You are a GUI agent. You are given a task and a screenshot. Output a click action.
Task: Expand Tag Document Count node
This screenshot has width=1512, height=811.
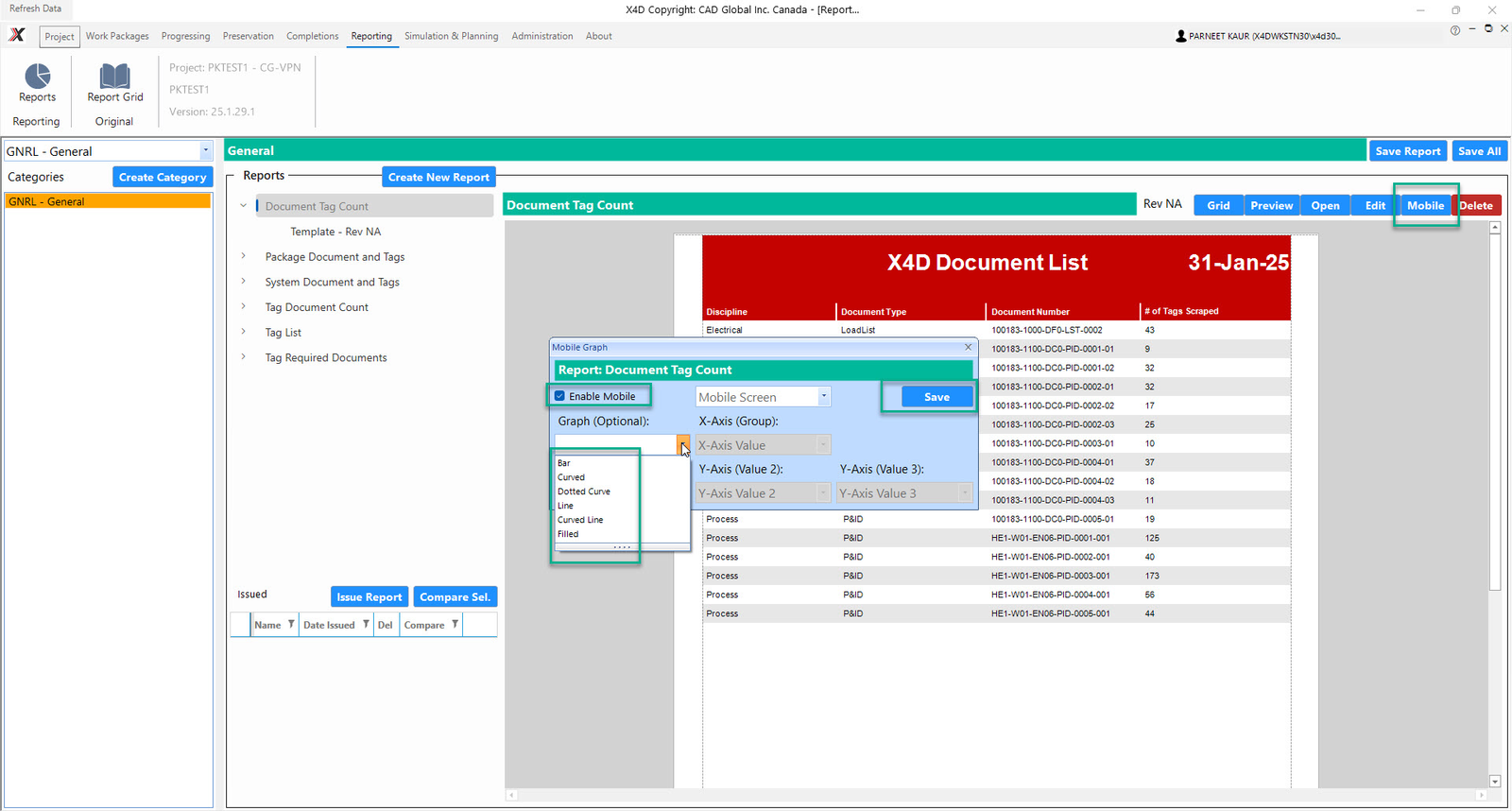pyautogui.click(x=243, y=306)
